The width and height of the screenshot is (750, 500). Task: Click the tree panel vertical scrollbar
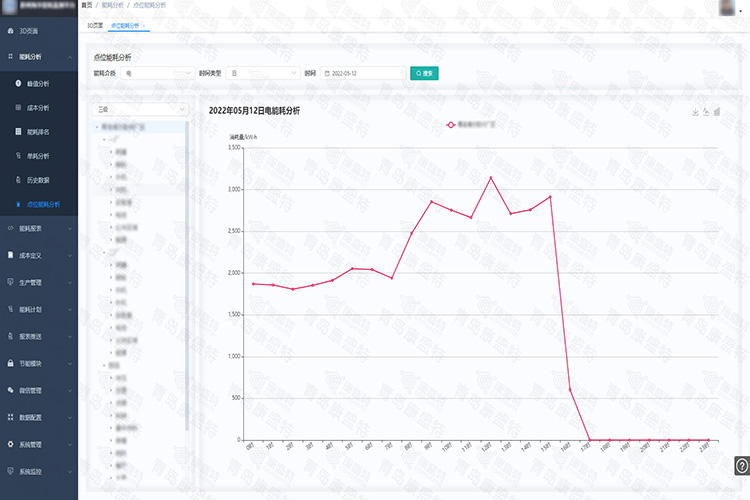[187, 275]
